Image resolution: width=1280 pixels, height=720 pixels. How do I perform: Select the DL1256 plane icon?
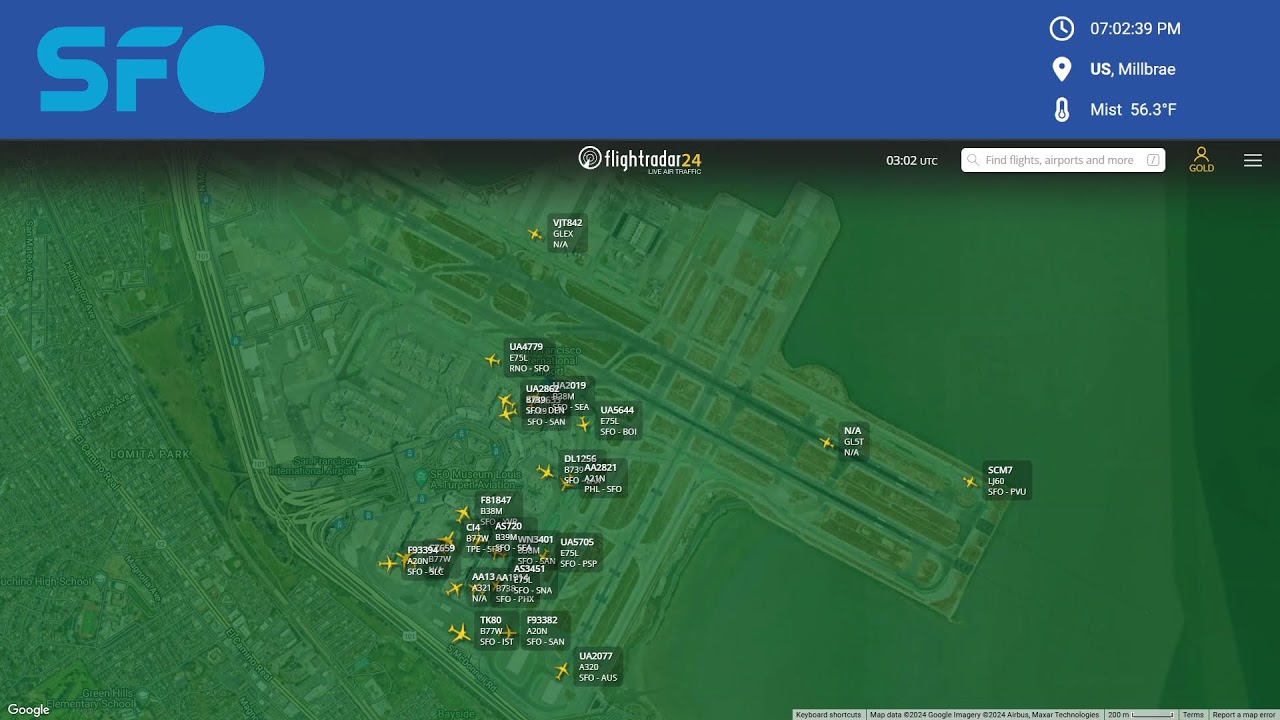tap(546, 471)
